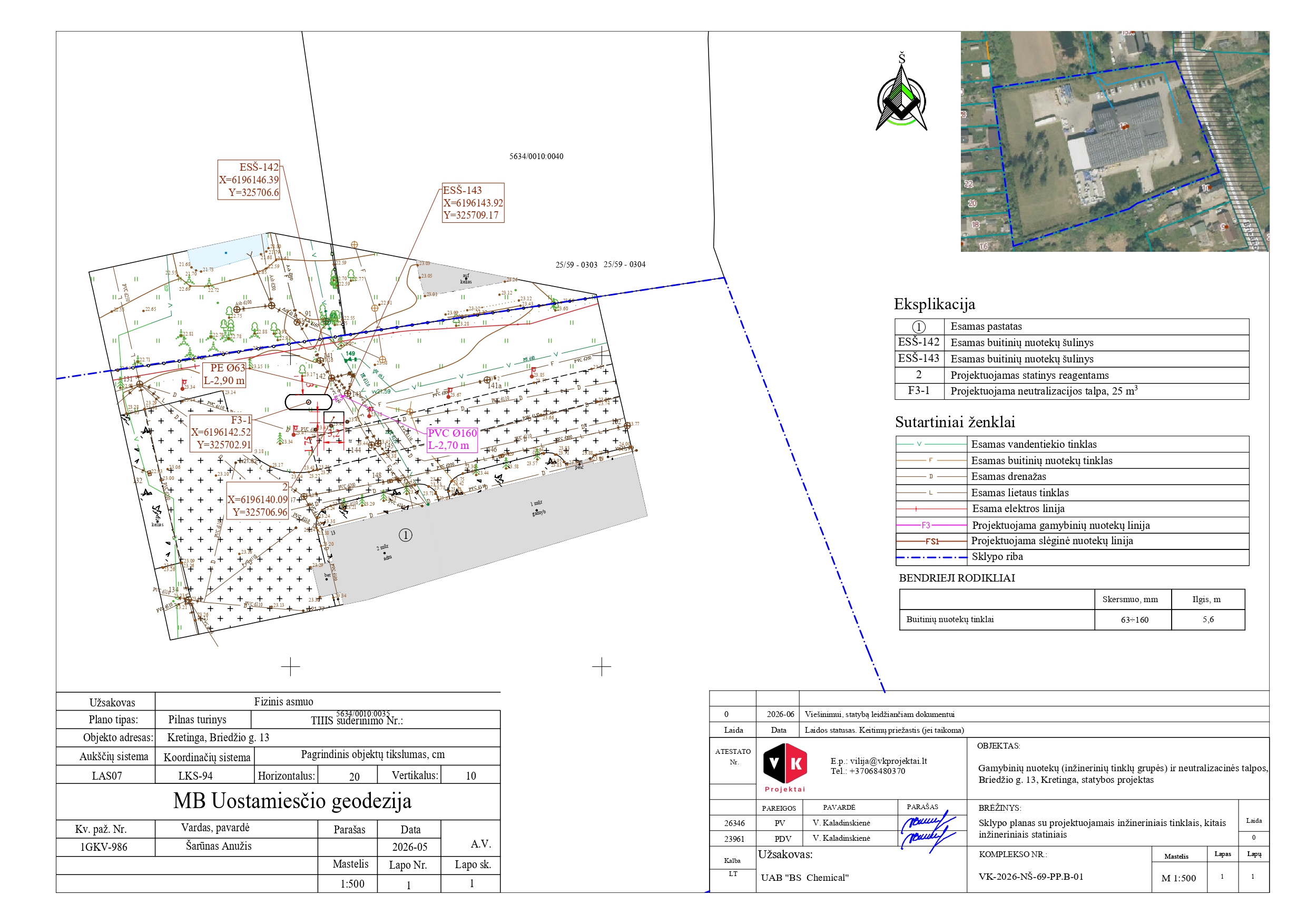
Task: Select the "Eksplikacija" heading
Action: (934, 304)
